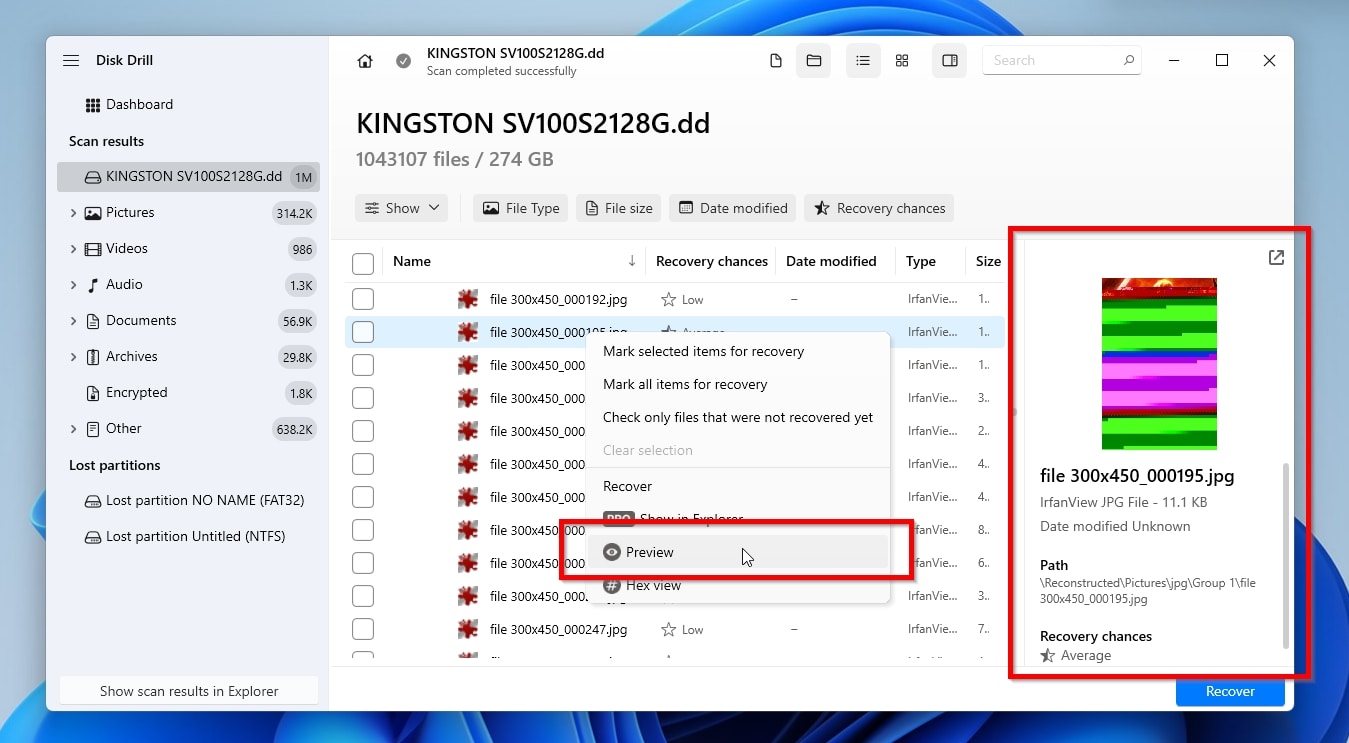Check the box on the row just above 300x450_000247.jpg
Image resolution: width=1349 pixels, height=743 pixels.
click(363, 596)
